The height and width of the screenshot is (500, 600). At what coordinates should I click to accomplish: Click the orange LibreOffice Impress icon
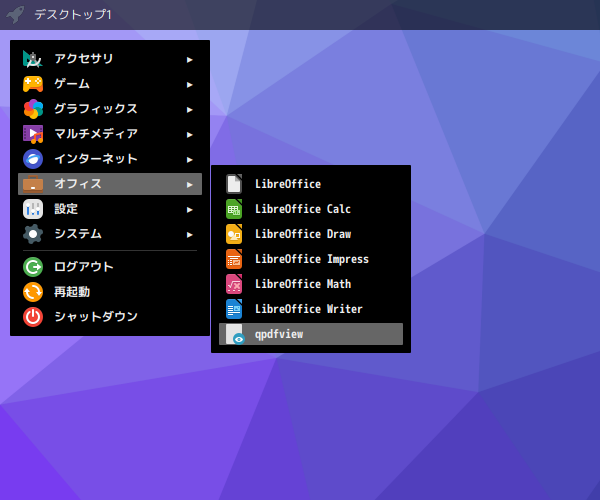[x=234, y=259]
